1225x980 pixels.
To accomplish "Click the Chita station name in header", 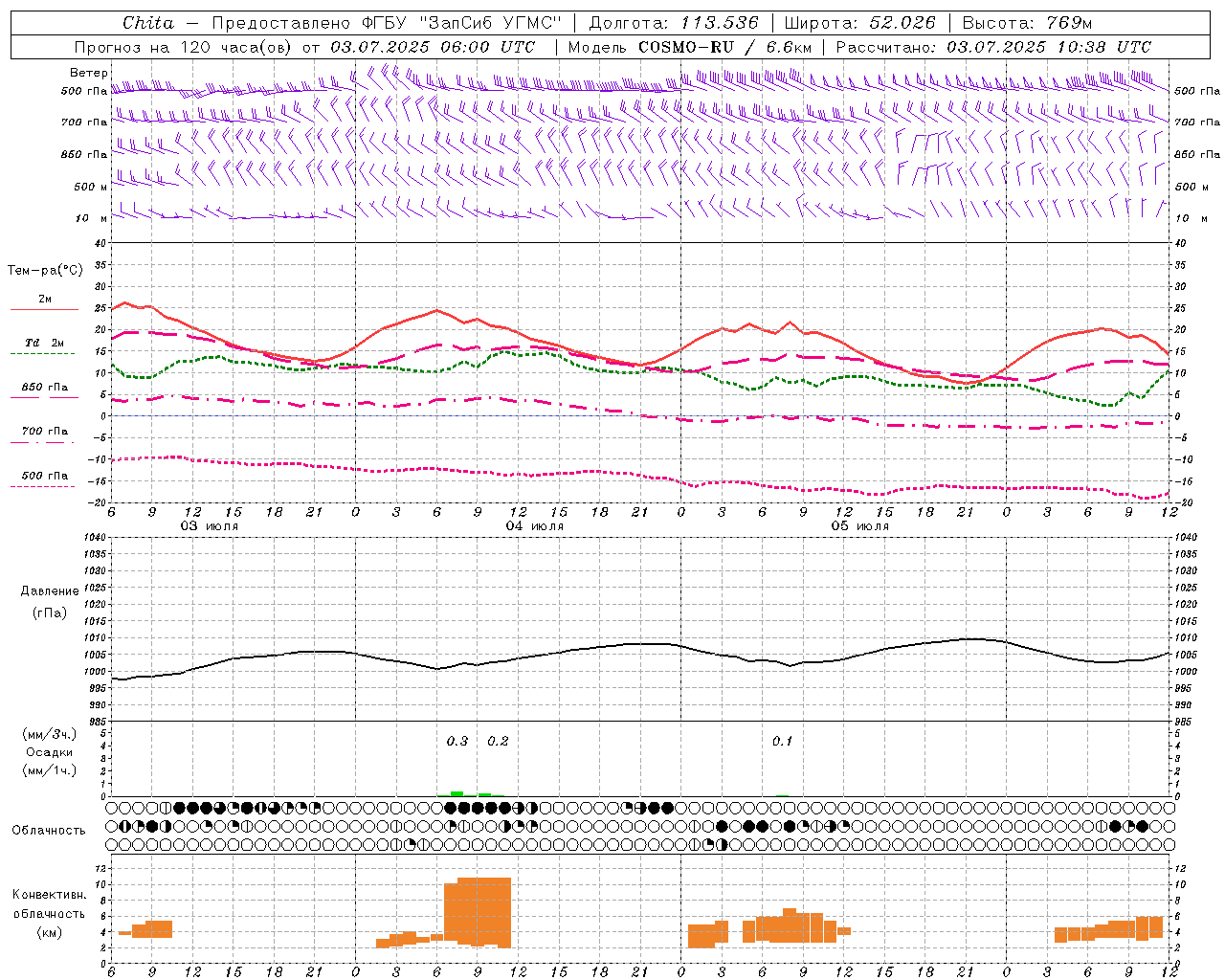I will [148, 23].
